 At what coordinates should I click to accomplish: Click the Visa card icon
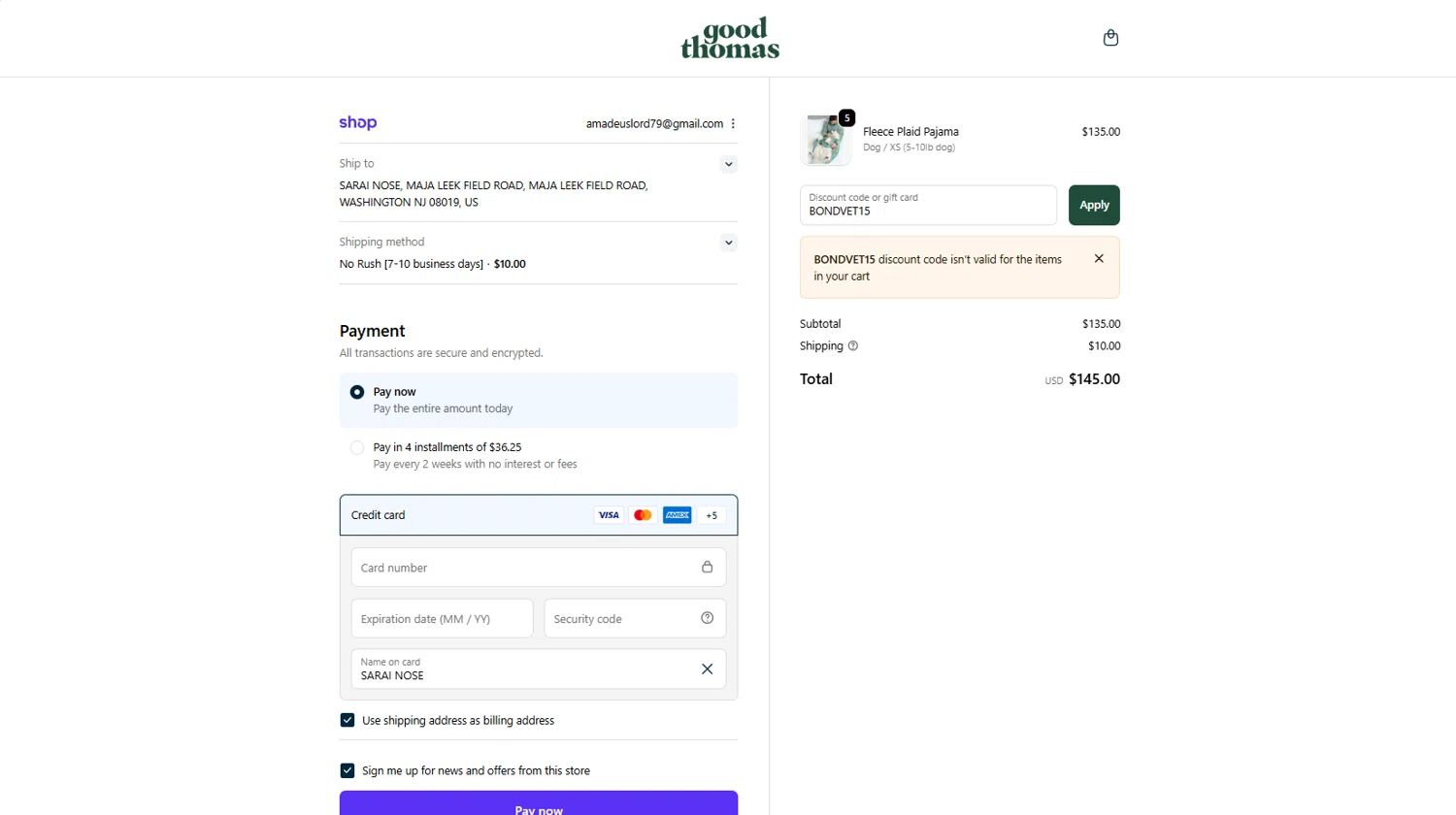coord(609,515)
